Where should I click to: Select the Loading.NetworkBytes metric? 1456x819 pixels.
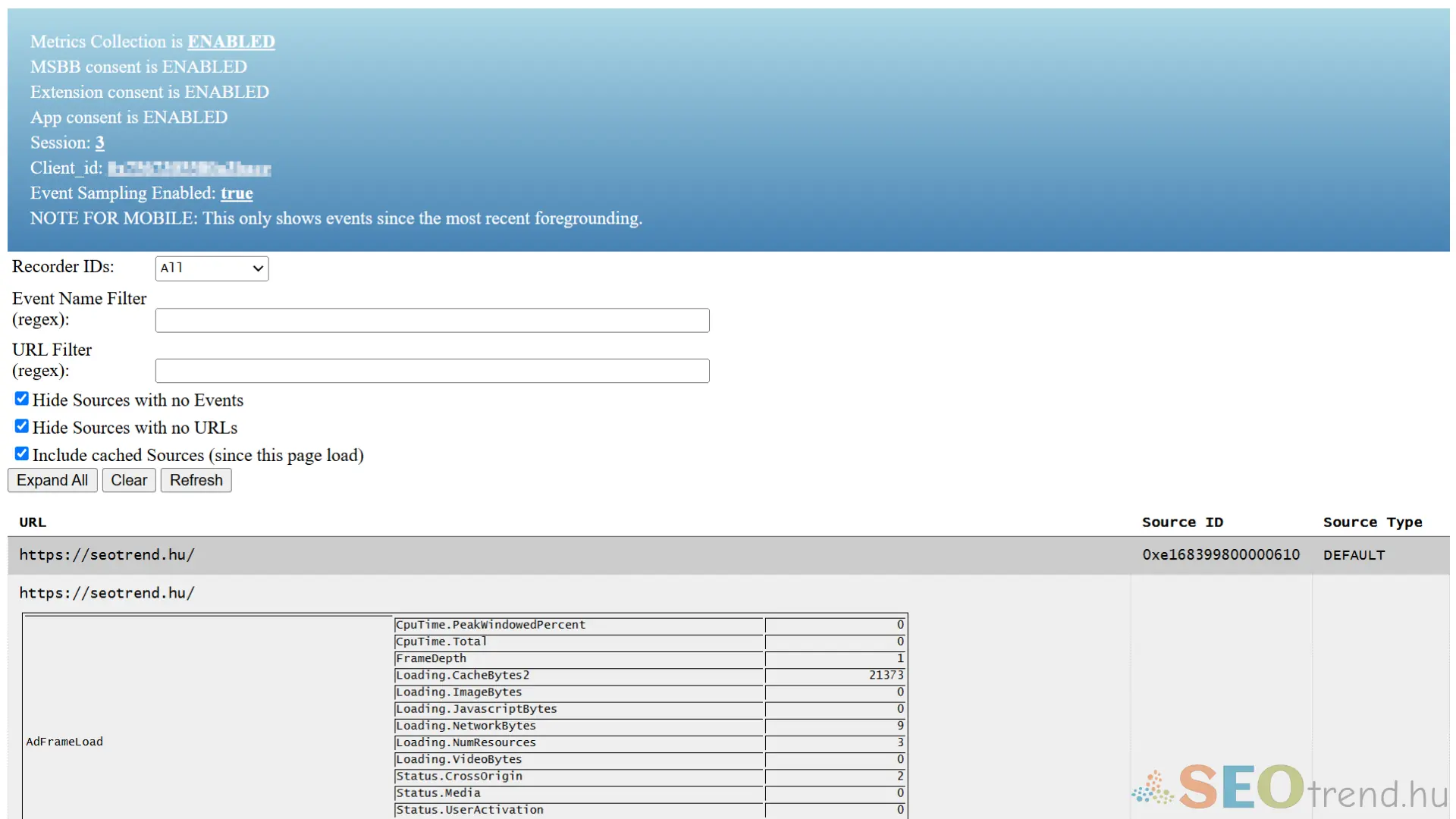click(466, 726)
